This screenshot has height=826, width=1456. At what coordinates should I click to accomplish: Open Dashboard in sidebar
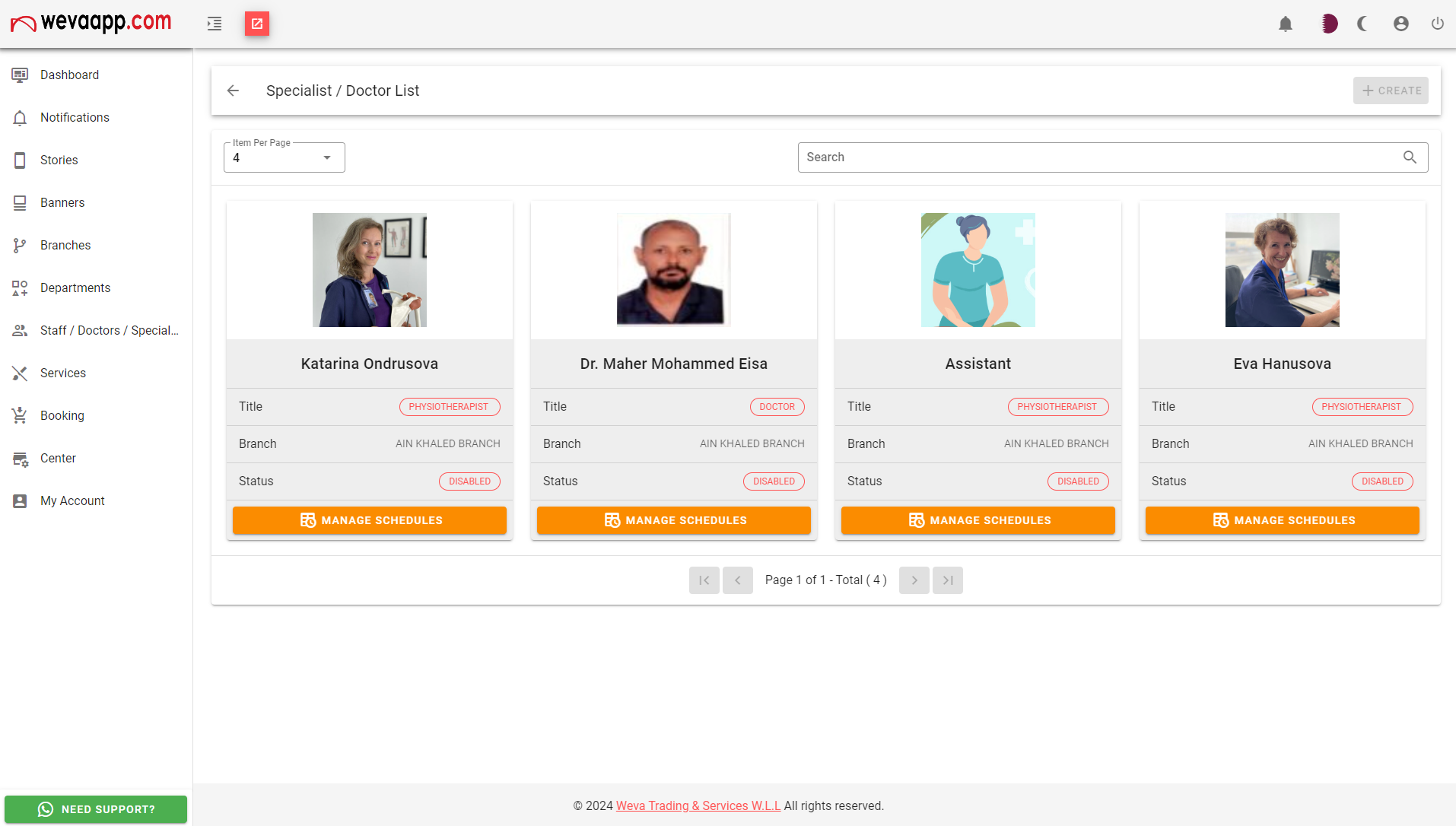click(96, 75)
